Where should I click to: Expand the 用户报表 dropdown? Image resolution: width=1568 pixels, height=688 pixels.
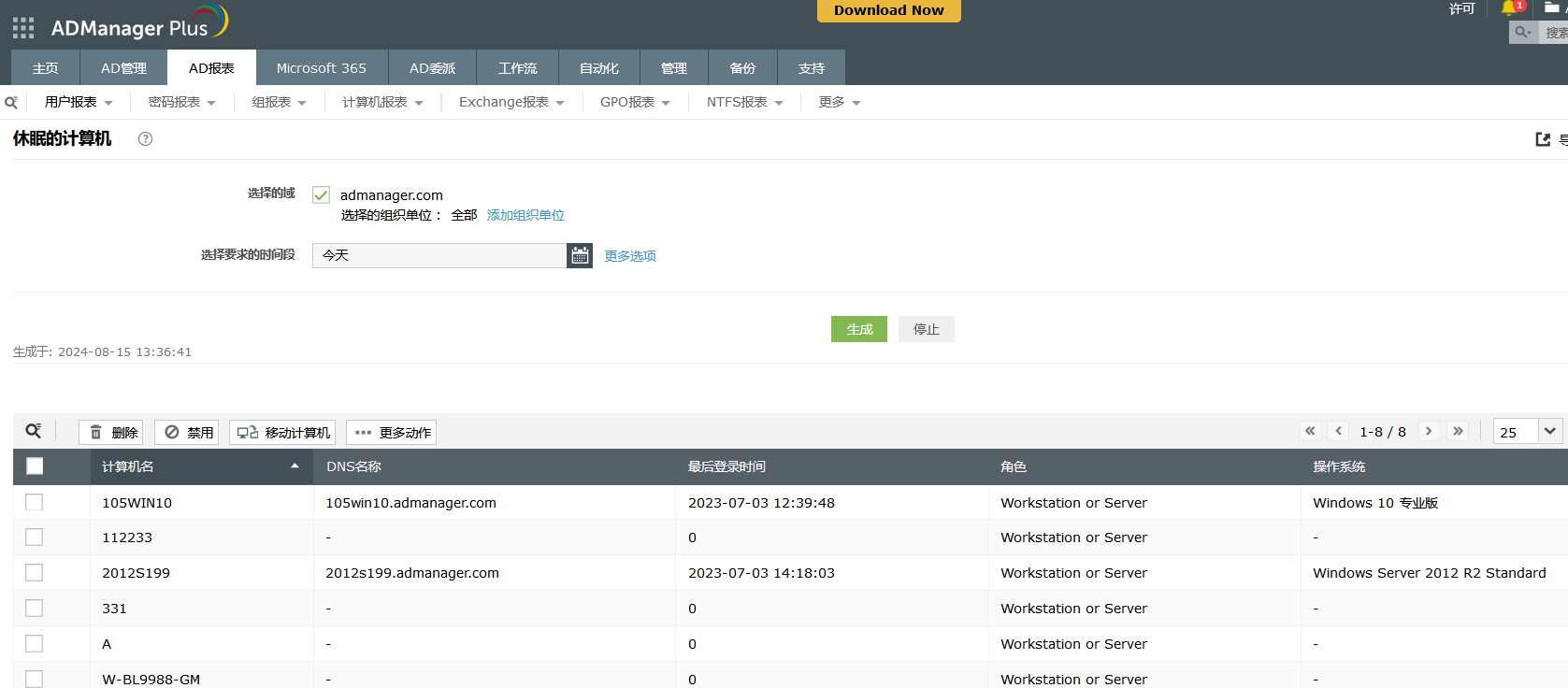[x=79, y=102]
